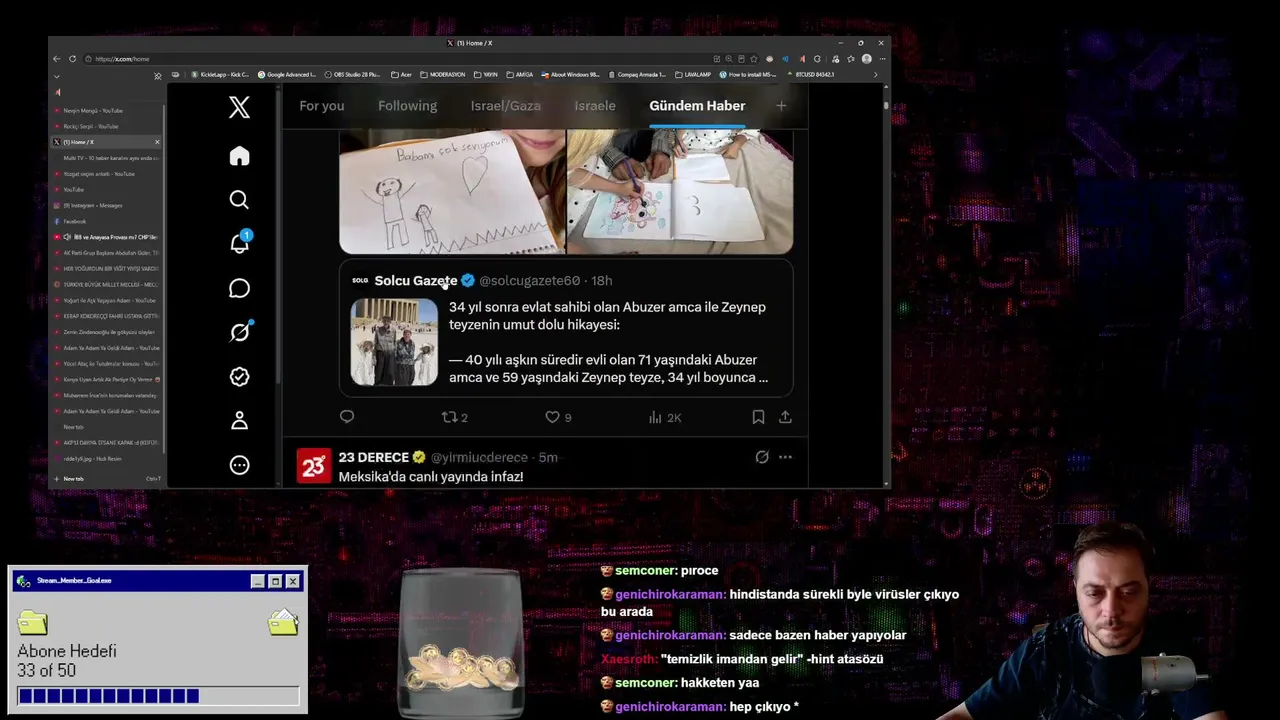Open Google Advanced bookmark

coord(287,75)
